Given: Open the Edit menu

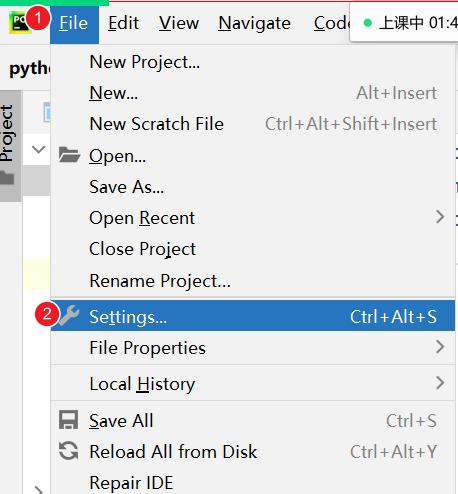Looking at the screenshot, I should [123, 23].
